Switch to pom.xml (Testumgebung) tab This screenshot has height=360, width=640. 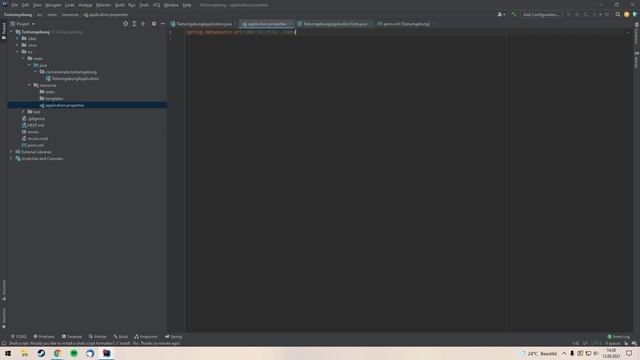click(406, 24)
